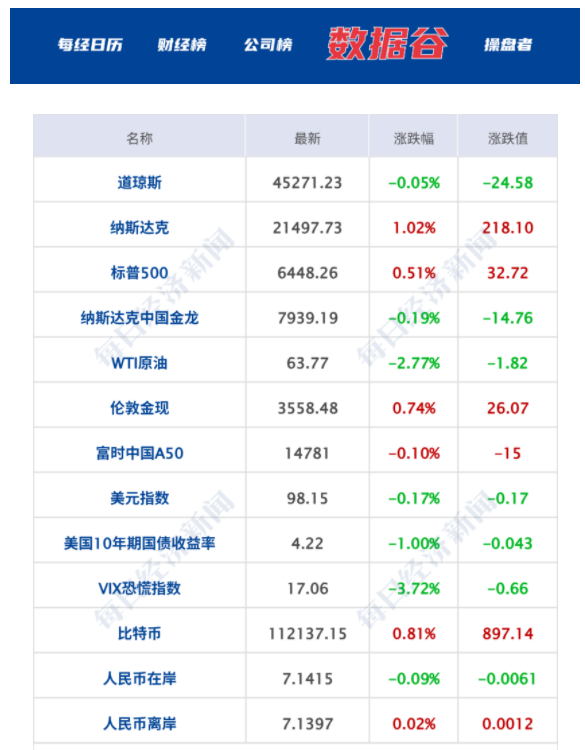Click the 最新 column header
Image resolution: width=585 pixels, height=750 pixels.
point(308,139)
